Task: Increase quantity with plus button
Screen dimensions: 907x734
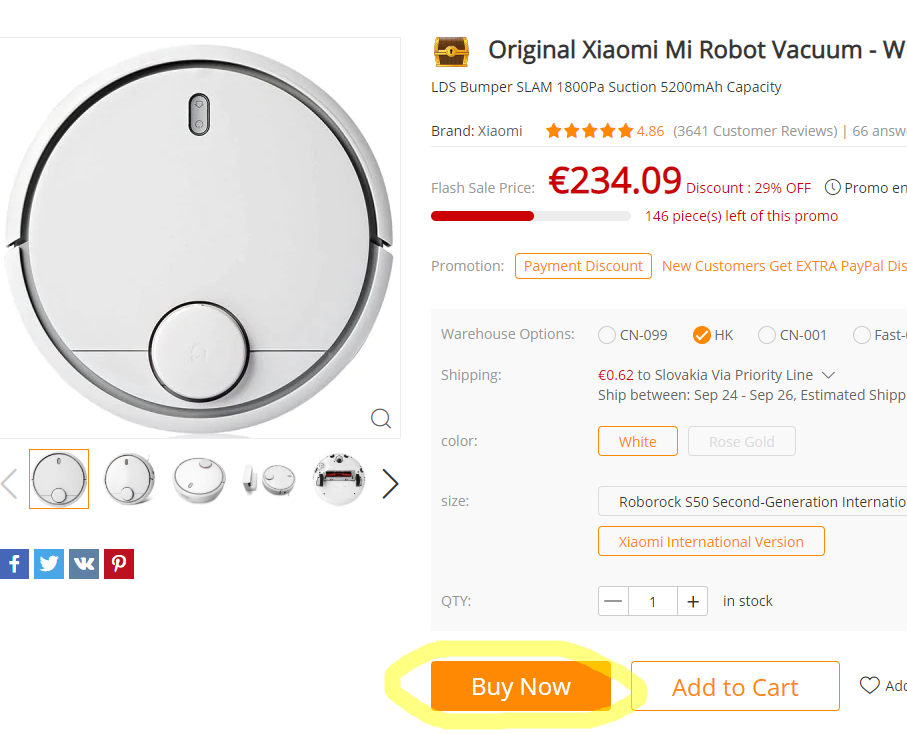Action: coord(692,601)
